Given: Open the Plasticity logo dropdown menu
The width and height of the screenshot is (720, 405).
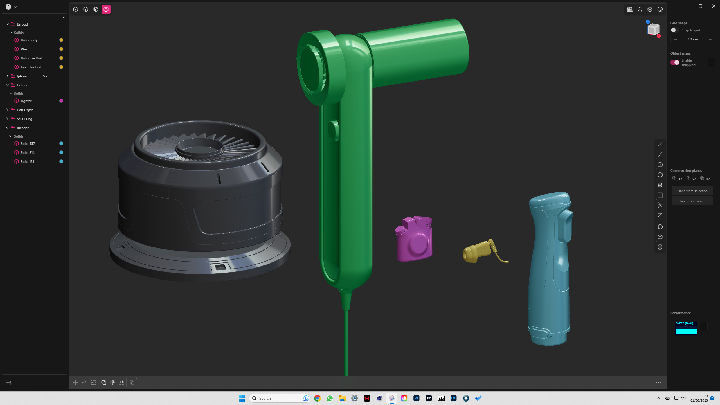Looking at the screenshot, I should (x=9, y=6).
